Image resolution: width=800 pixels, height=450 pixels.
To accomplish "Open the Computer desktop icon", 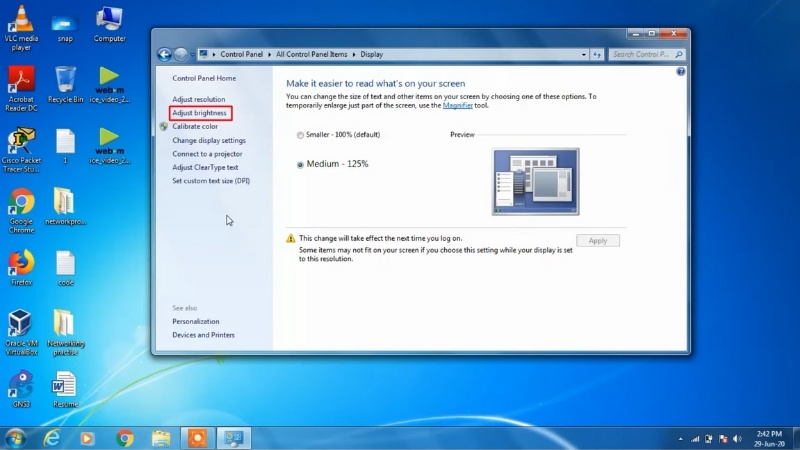I will (x=110, y=24).
